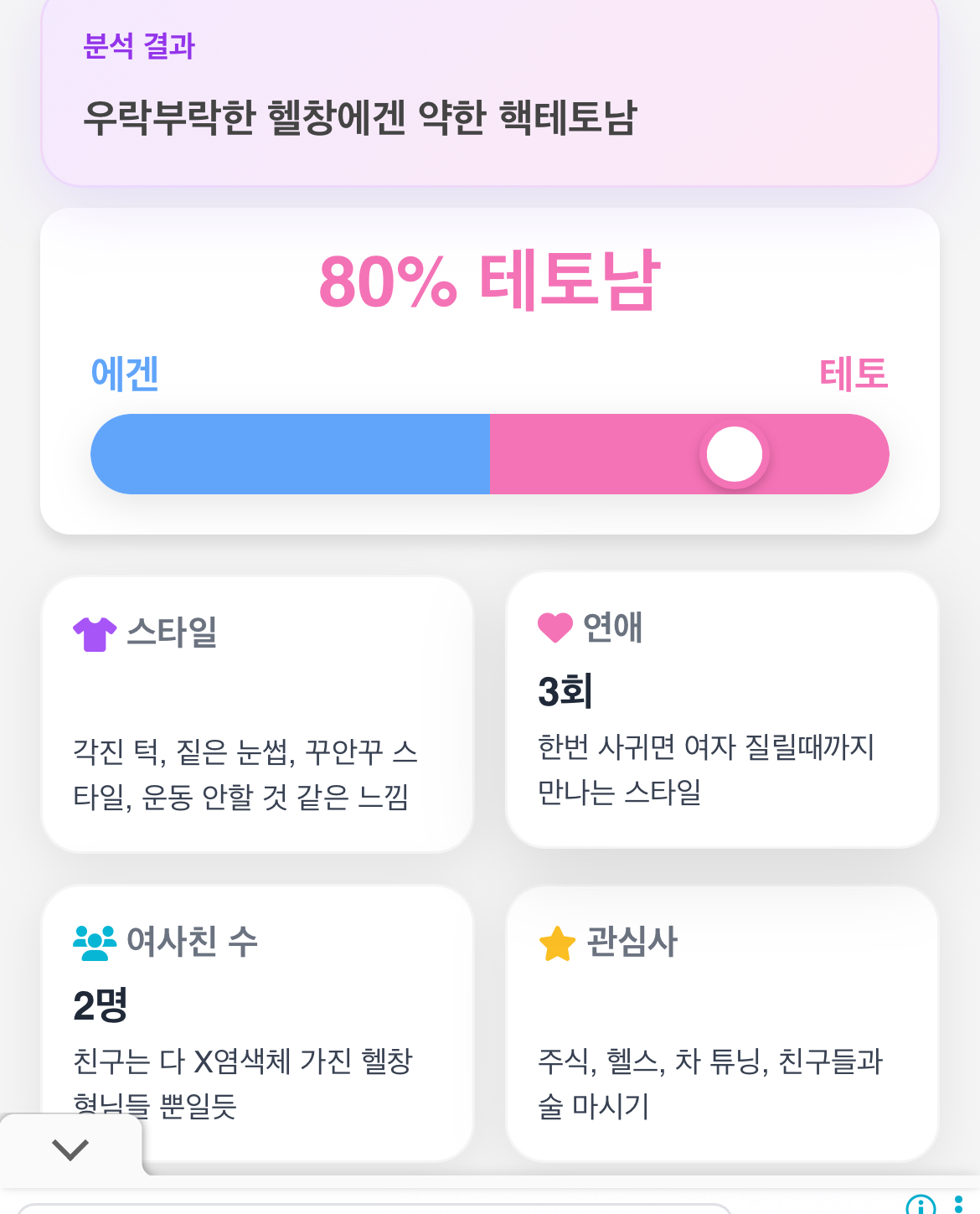Open the 여사친 수 2명 card

coord(257,1024)
